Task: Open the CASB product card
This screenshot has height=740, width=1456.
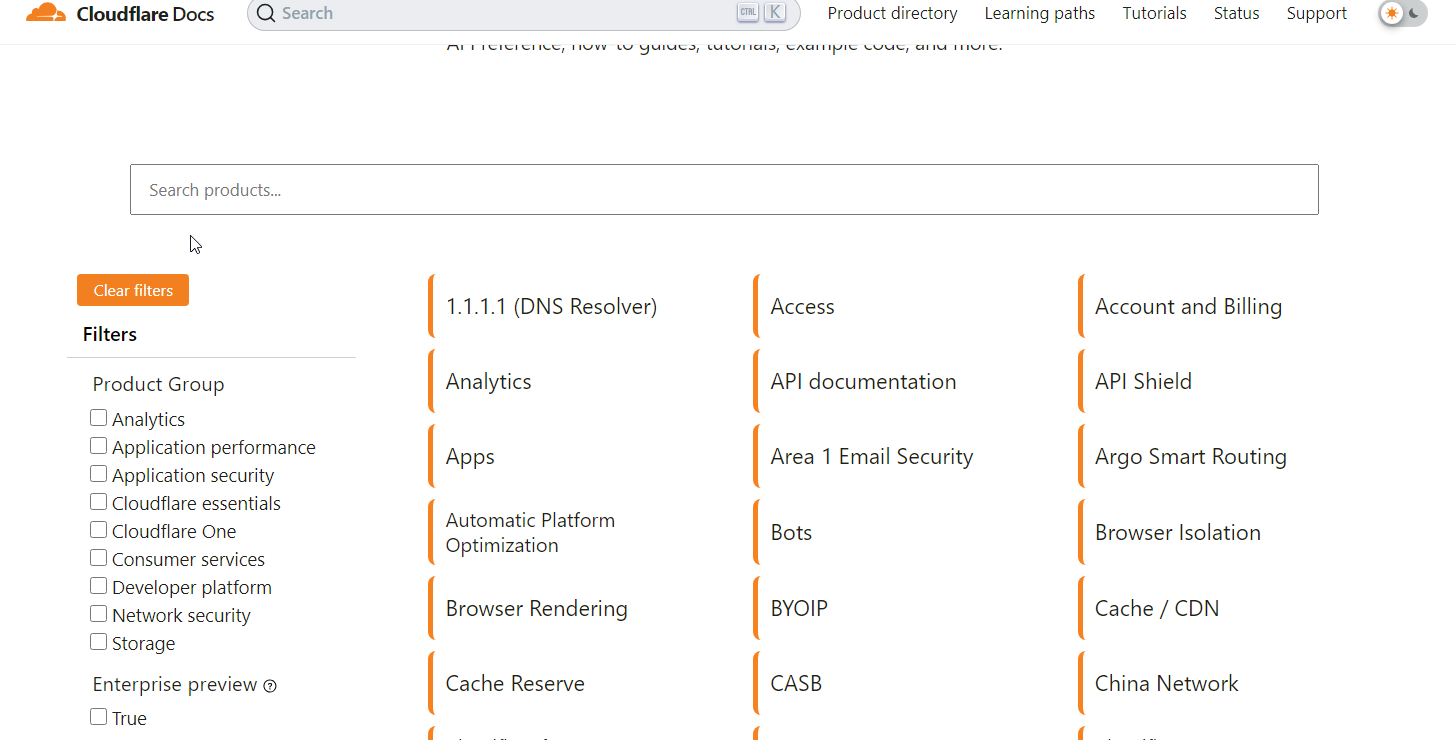Action: [x=907, y=683]
